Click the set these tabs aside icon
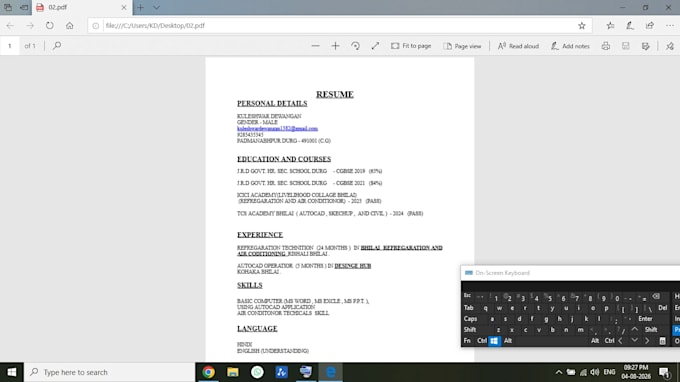 point(24,7)
